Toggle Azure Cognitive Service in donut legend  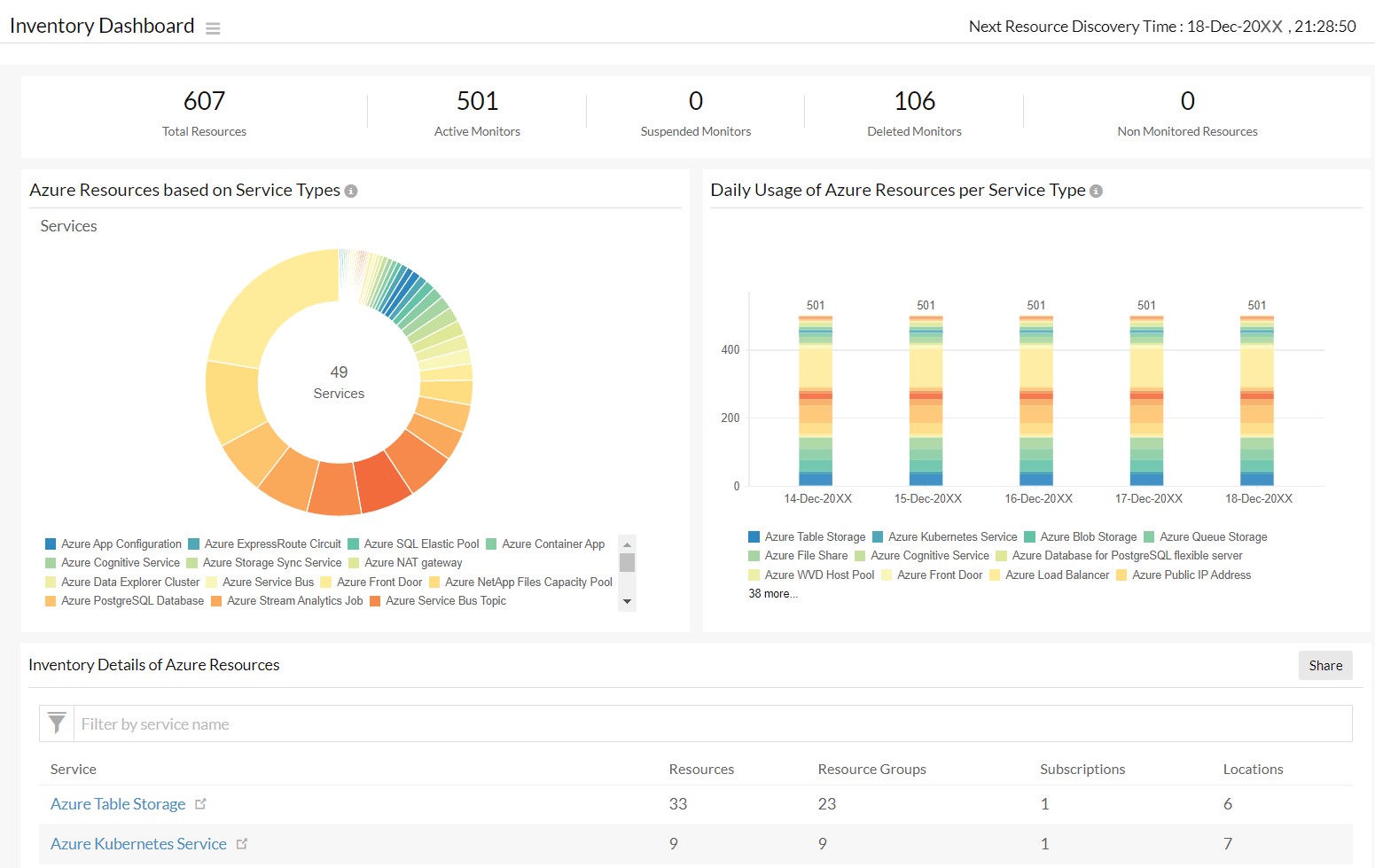tap(113, 563)
